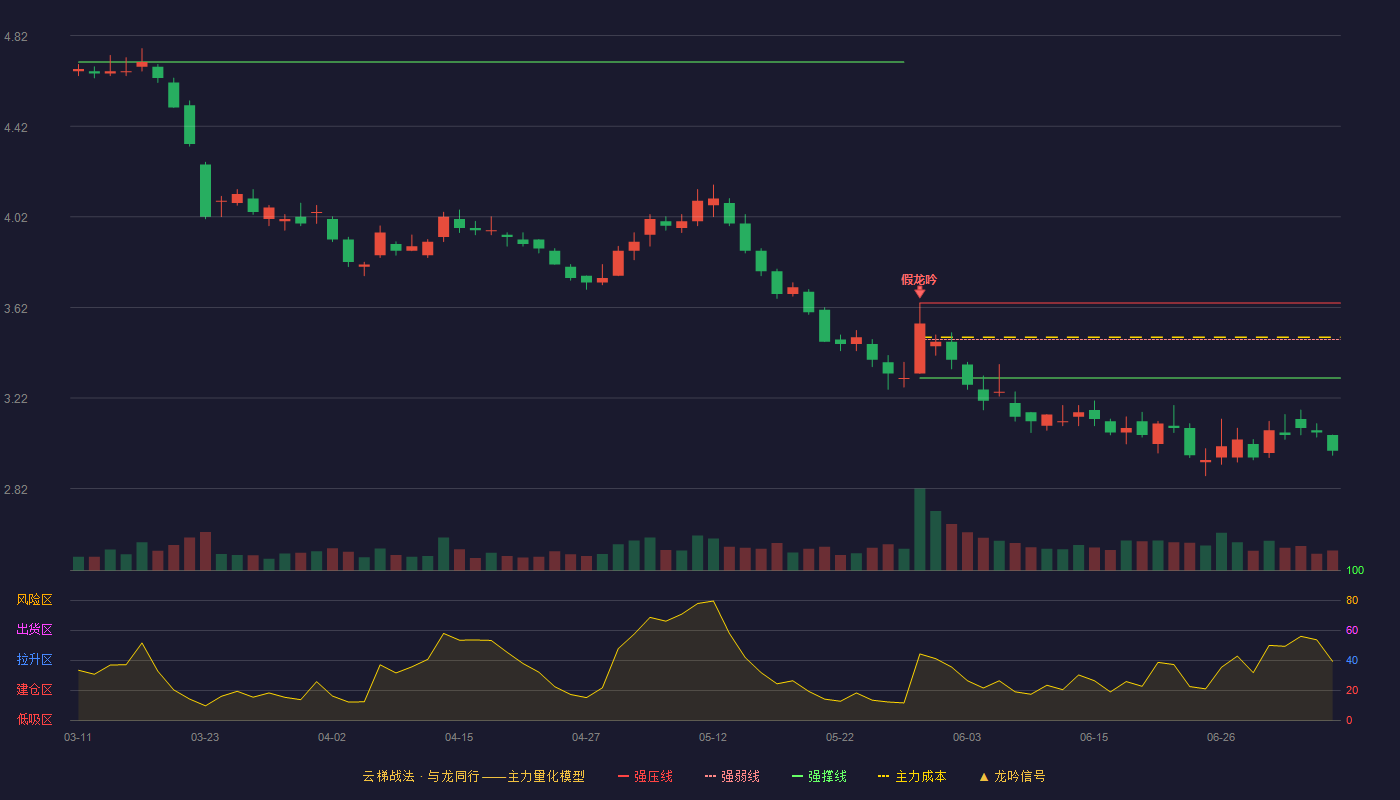The width and height of the screenshot is (1400, 800).
Task: Click the 3.62 price axis label
Action: click(x=16, y=308)
